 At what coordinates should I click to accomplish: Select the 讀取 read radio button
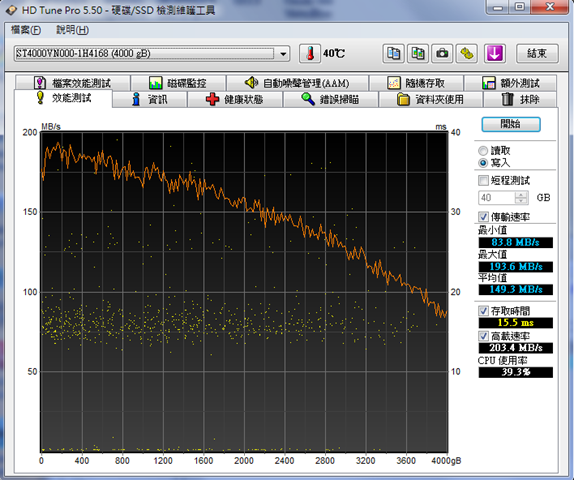[483, 150]
